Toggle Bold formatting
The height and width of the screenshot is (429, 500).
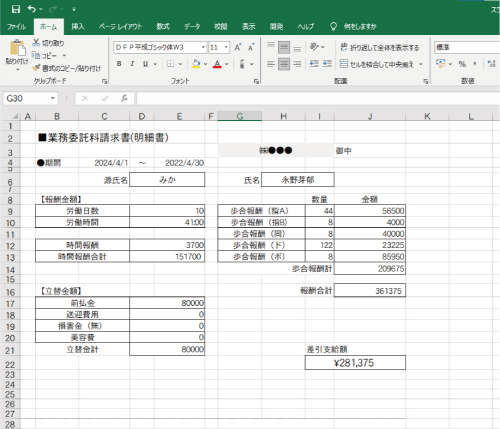coord(119,64)
